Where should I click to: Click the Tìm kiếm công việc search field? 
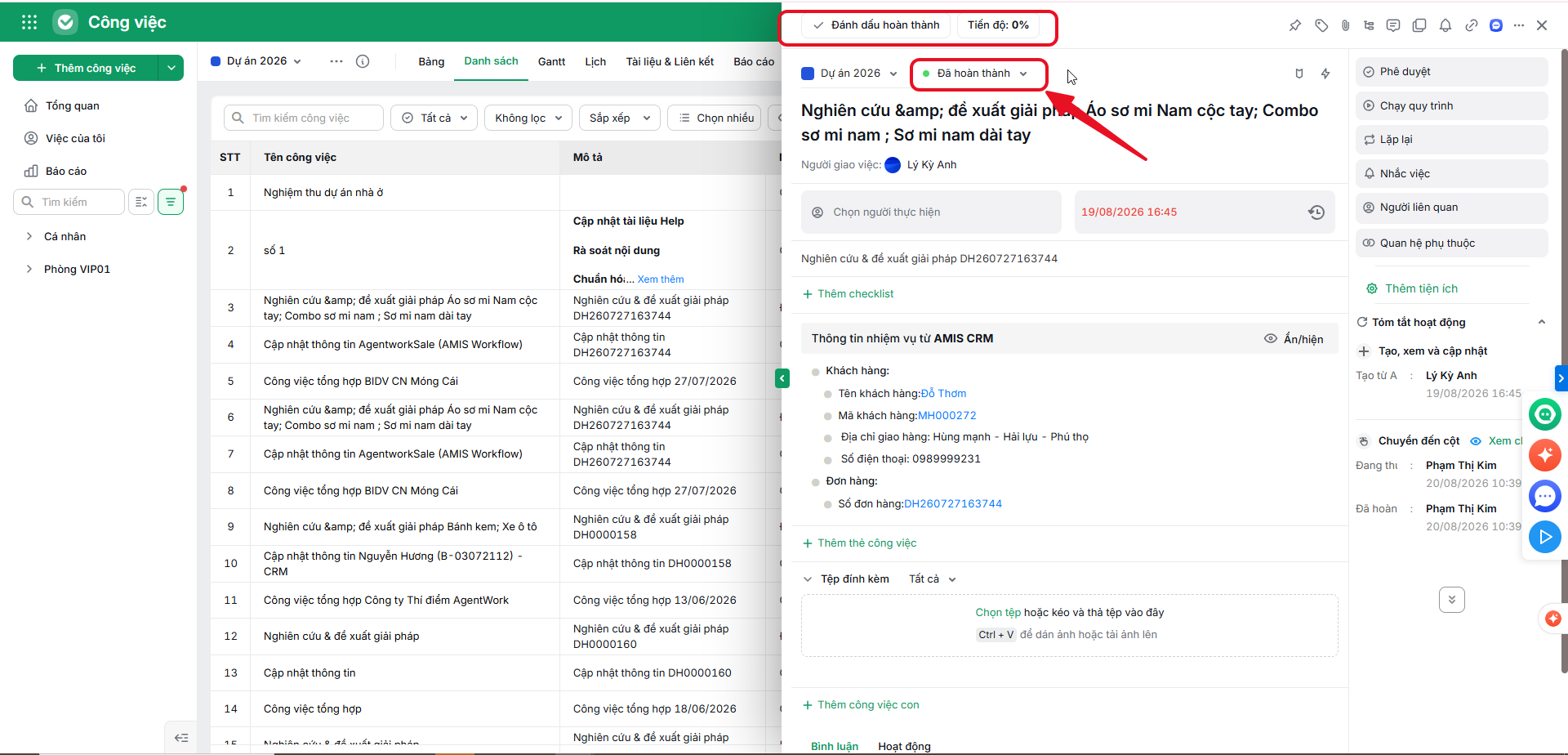click(x=304, y=118)
